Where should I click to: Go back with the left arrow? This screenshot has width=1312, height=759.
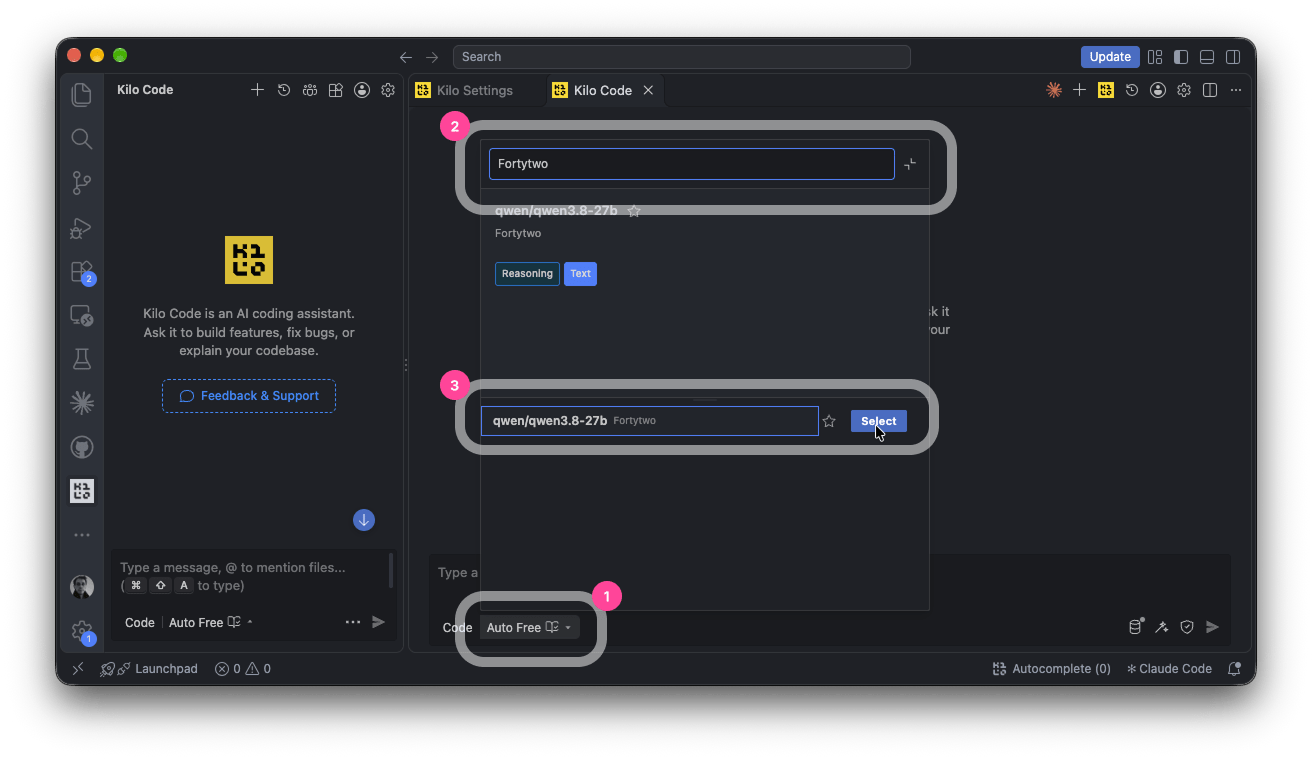pyautogui.click(x=406, y=57)
